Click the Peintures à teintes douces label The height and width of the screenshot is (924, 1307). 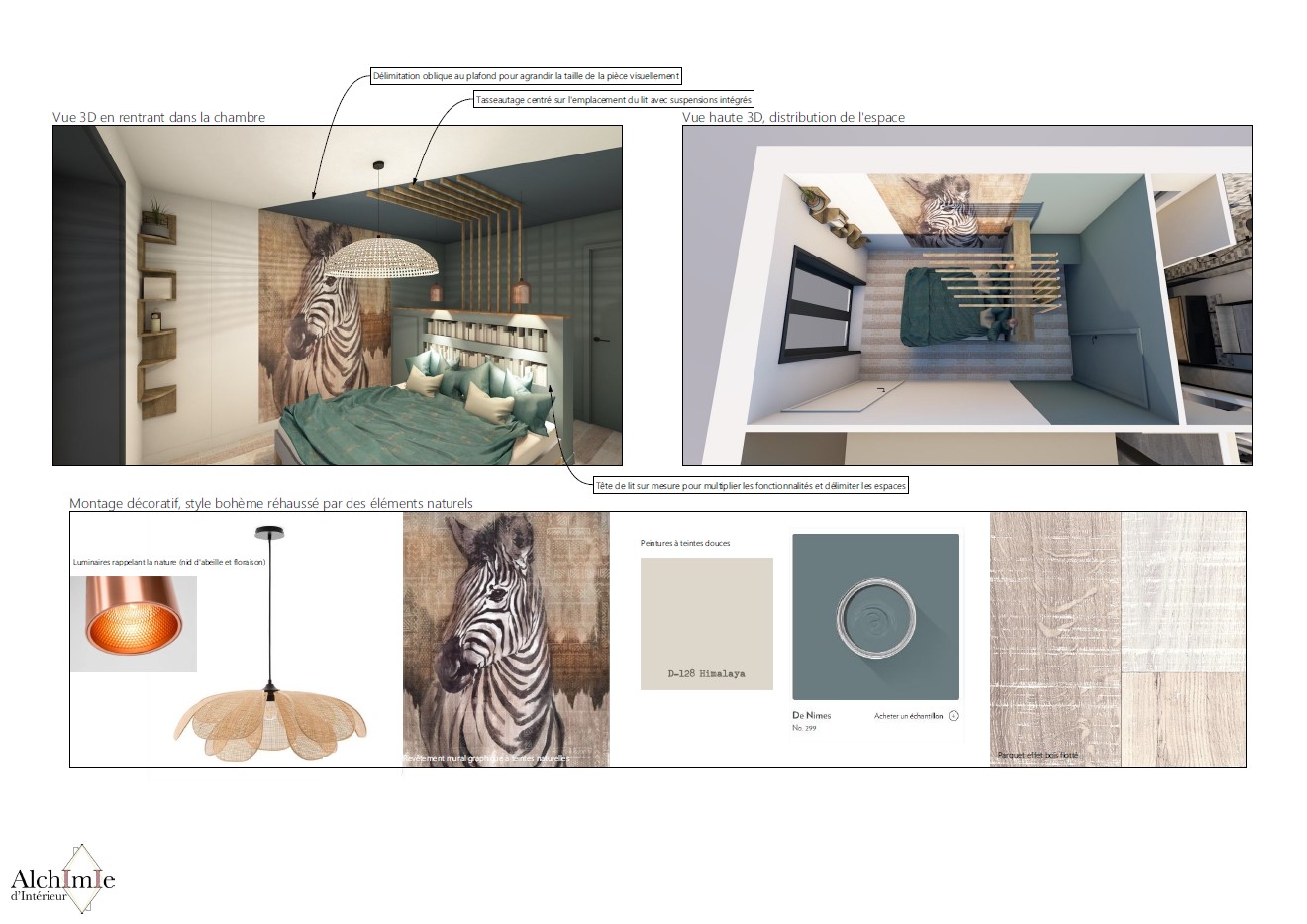(x=685, y=543)
